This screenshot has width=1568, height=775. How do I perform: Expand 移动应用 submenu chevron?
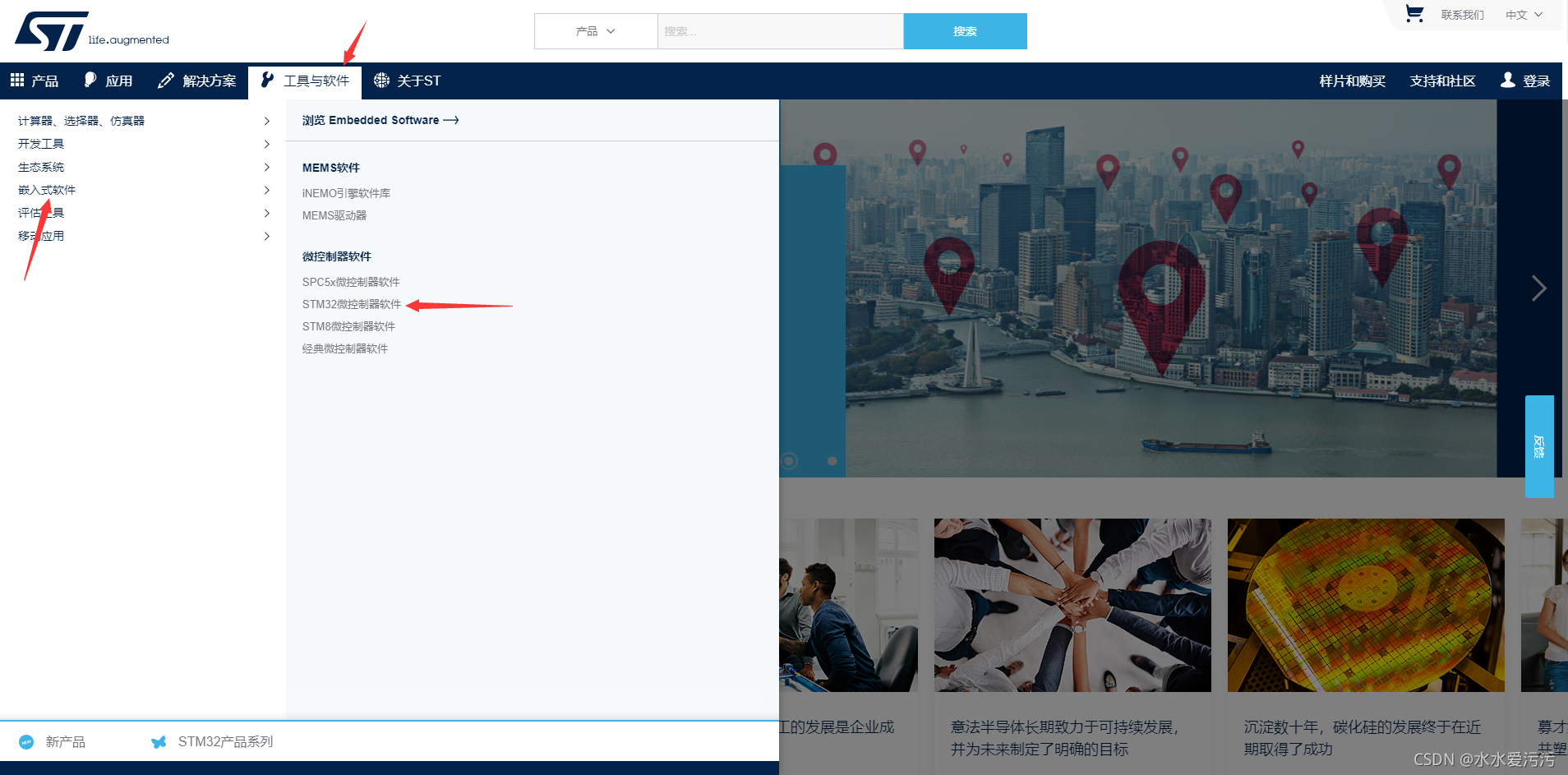click(x=266, y=236)
